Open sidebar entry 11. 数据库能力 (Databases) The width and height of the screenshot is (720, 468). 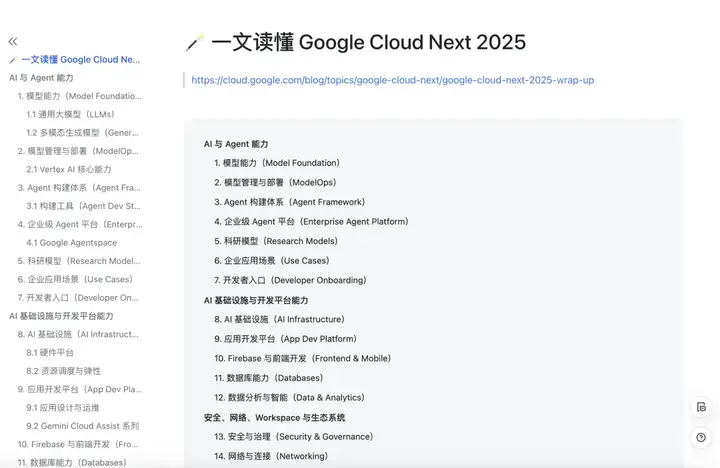[72, 462]
